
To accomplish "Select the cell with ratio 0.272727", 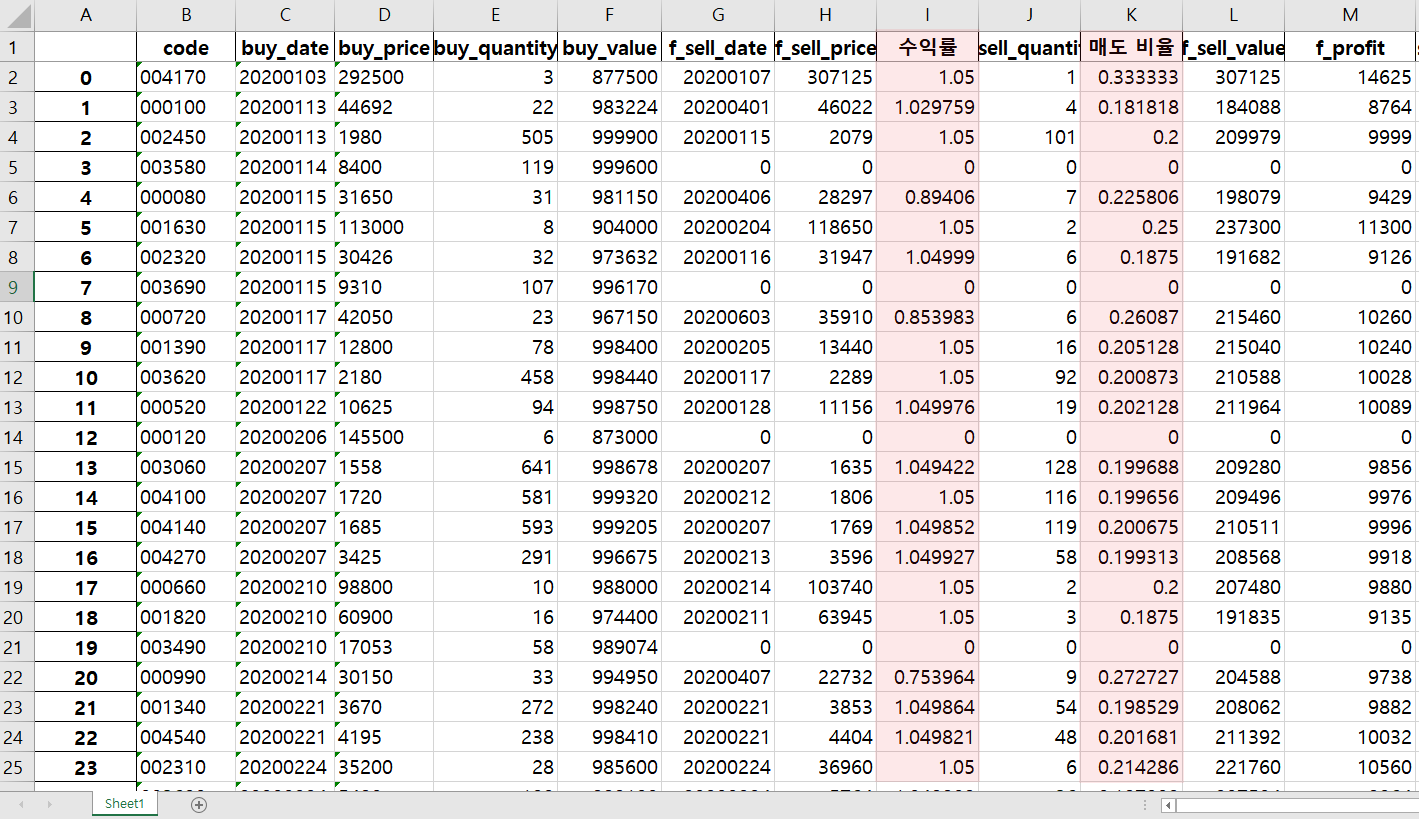I will [x=1131, y=677].
